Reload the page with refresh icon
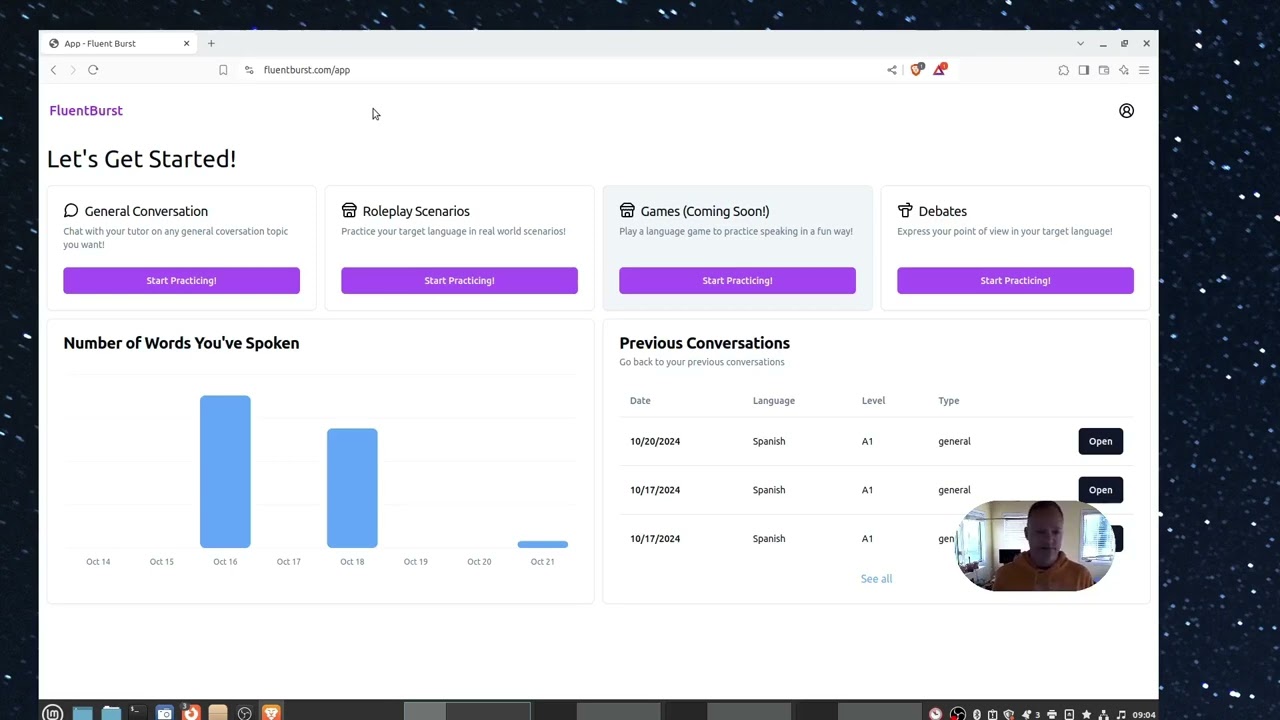 tap(93, 70)
